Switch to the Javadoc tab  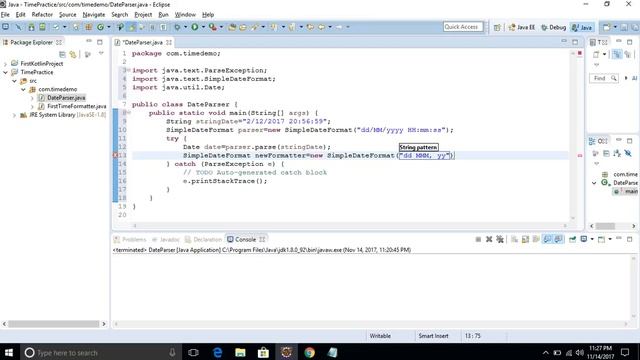166,240
